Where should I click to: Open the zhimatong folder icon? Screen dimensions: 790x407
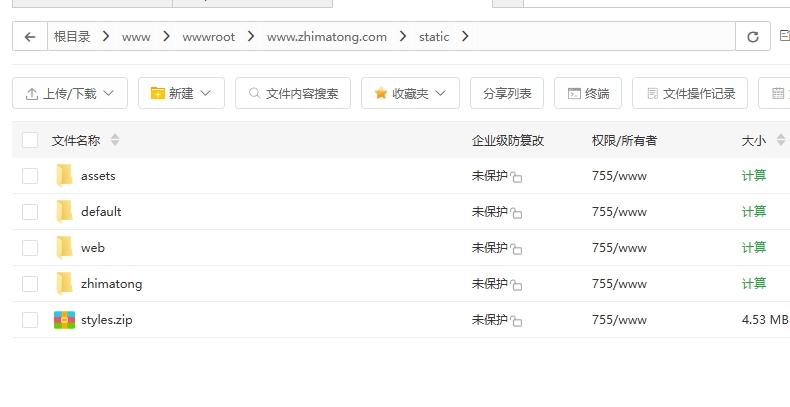point(64,284)
